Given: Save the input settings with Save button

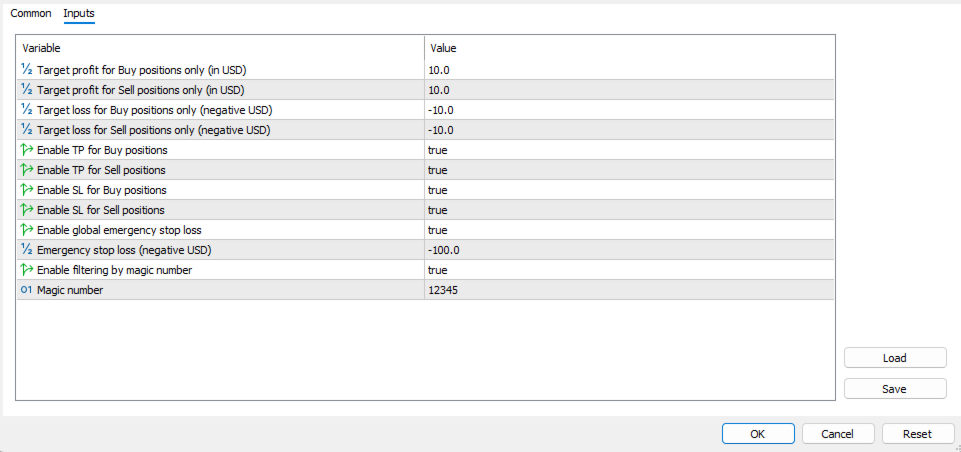Looking at the screenshot, I should (x=894, y=389).
